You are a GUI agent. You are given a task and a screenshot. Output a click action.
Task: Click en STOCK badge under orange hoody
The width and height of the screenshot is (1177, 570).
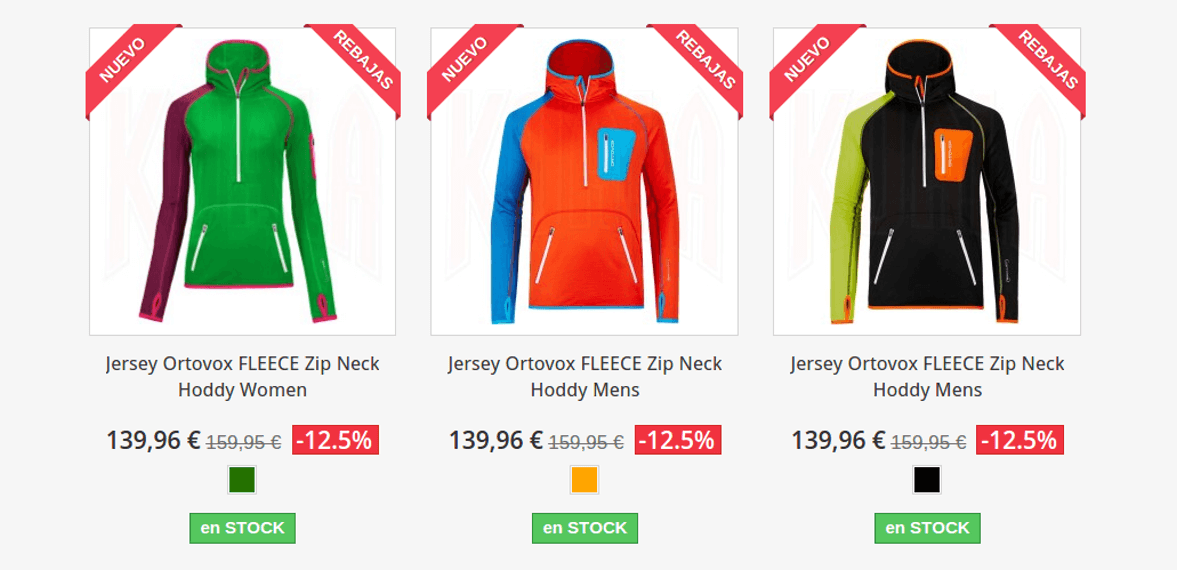pyautogui.click(x=585, y=528)
